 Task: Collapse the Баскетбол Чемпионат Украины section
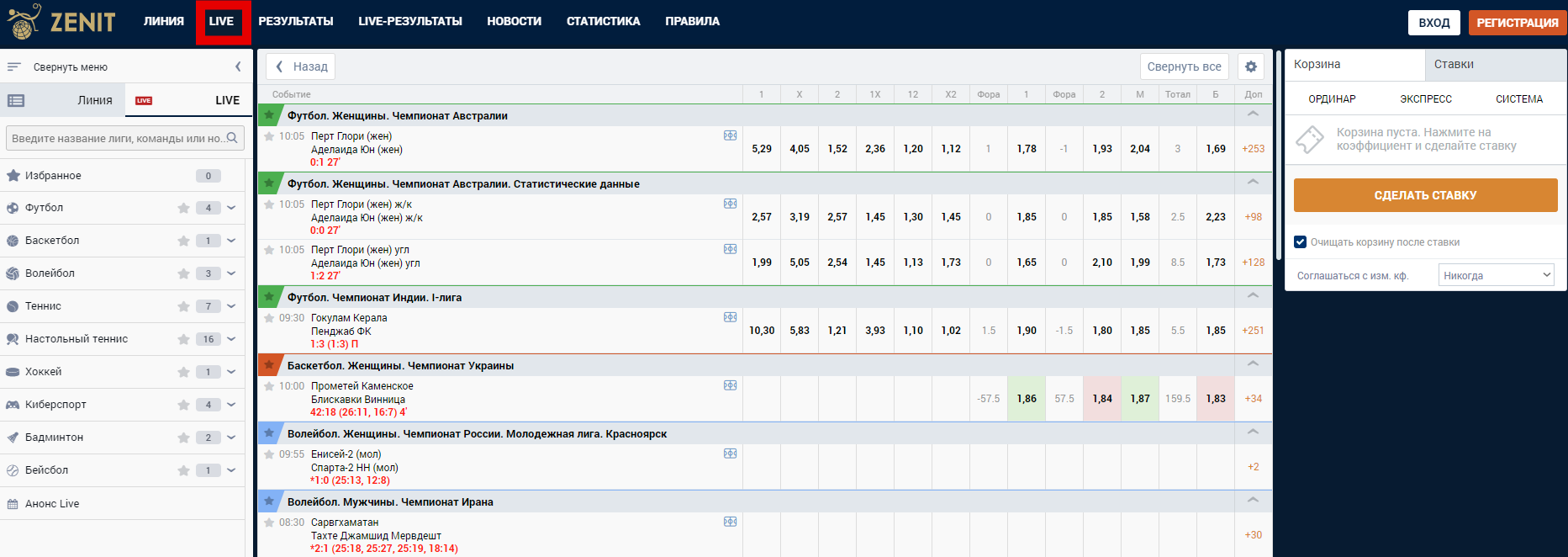[x=1253, y=365]
